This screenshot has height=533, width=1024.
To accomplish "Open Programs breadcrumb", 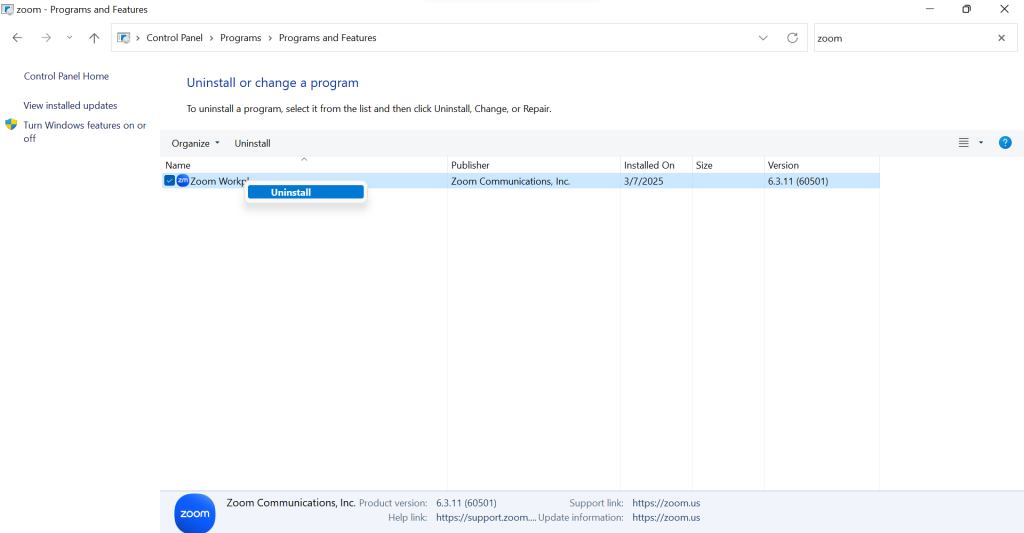I will [x=240, y=38].
